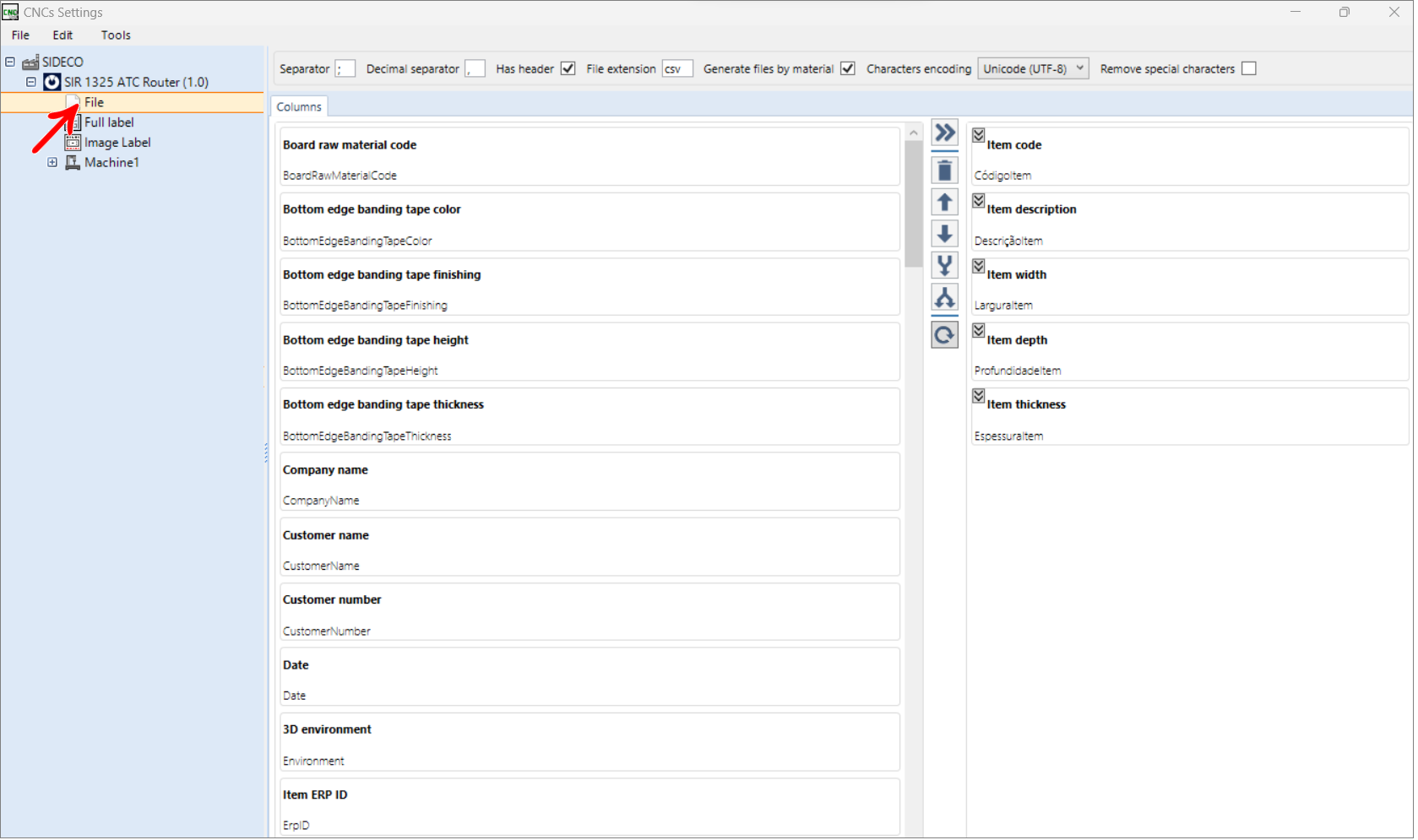Open the Edit menu
Viewport: 1418px width, 840px height.
[63, 35]
